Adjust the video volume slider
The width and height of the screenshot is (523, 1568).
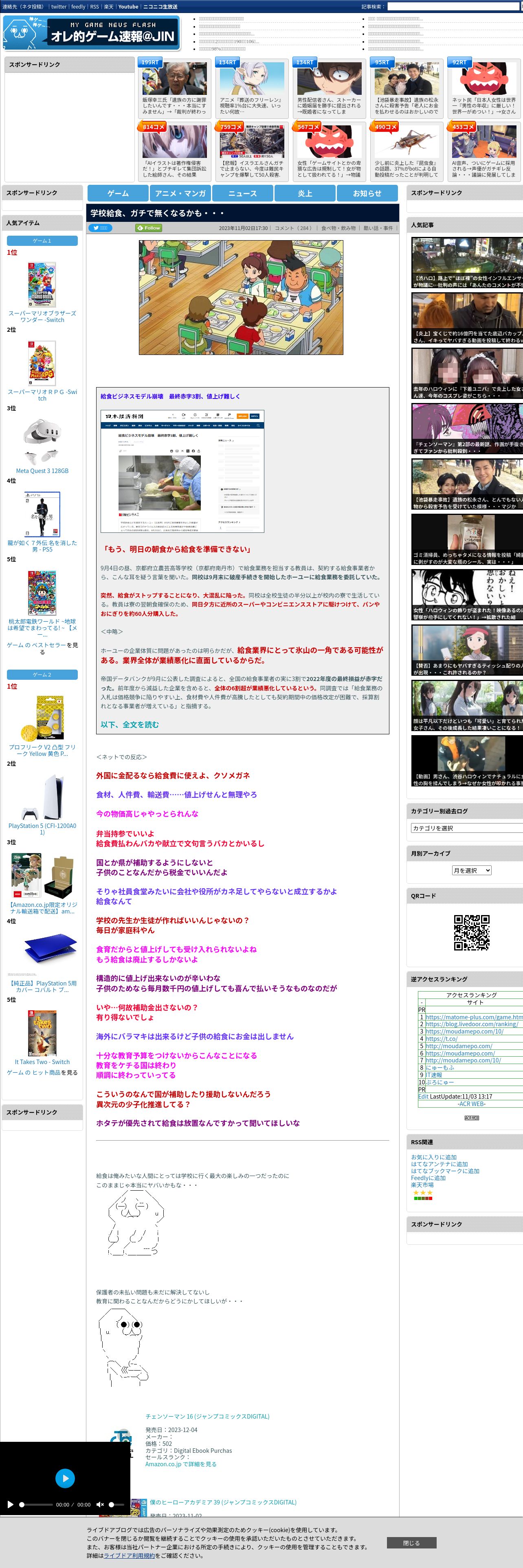pyautogui.click(x=116, y=1504)
